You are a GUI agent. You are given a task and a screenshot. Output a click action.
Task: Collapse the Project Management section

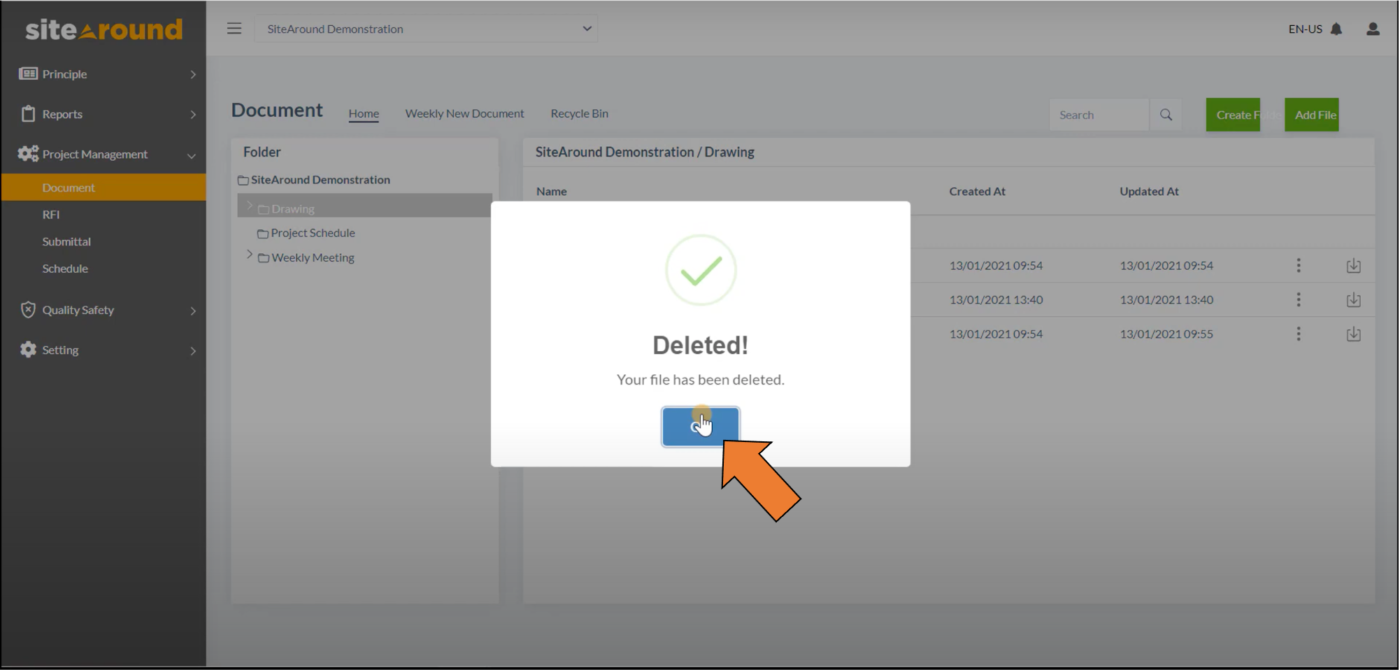click(x=191, y=154)
